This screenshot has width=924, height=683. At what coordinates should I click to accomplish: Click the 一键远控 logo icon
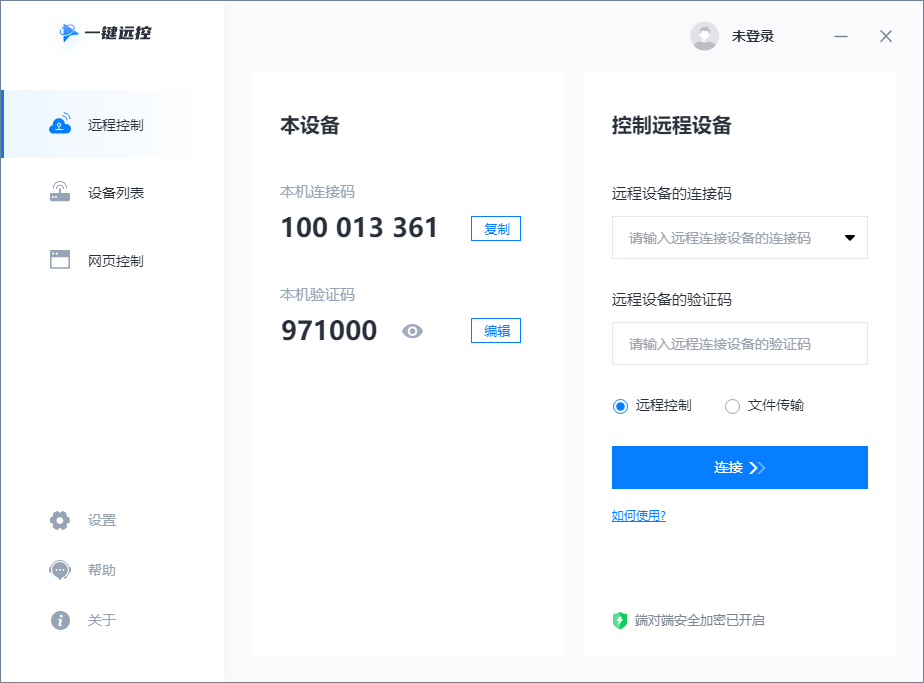coord(68,33)
